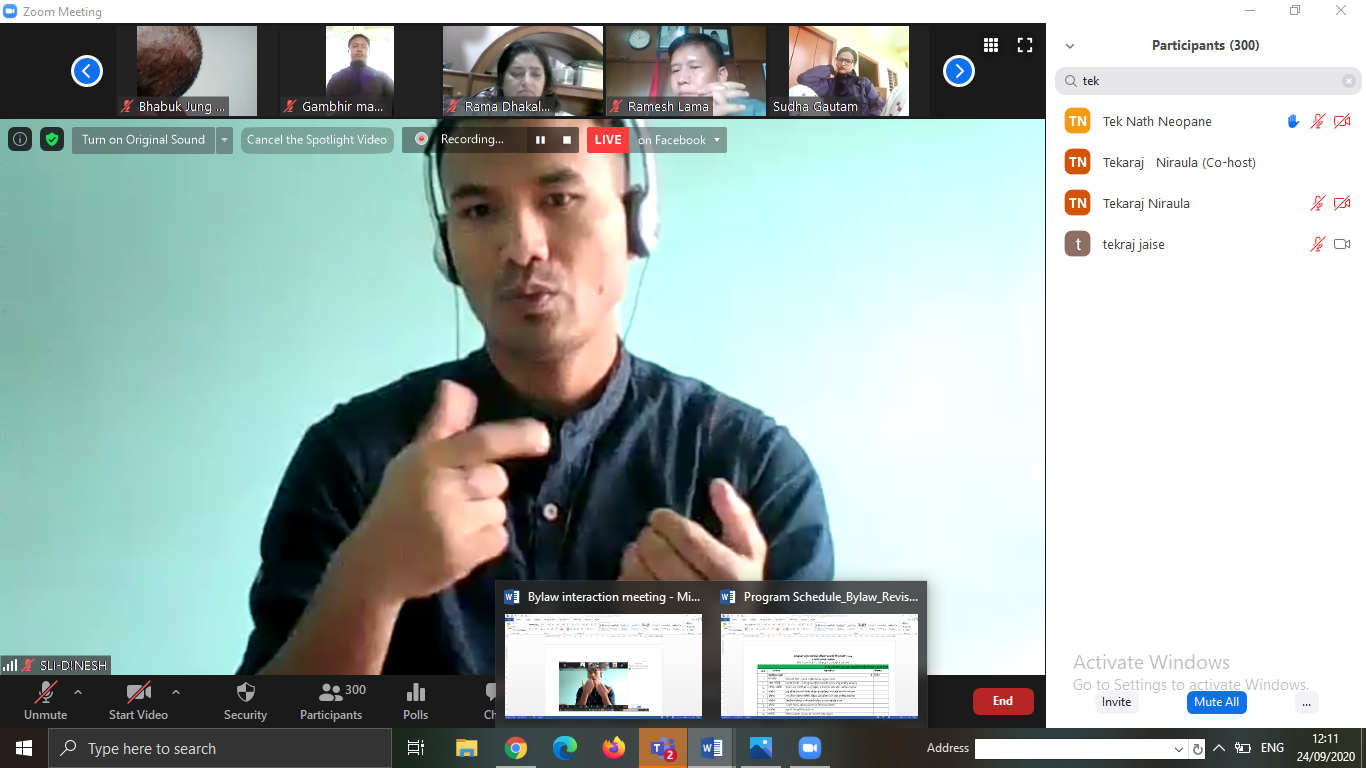Click the meeting information icon
Viewport: 1366px width, 768px height.
pos(20,140)
